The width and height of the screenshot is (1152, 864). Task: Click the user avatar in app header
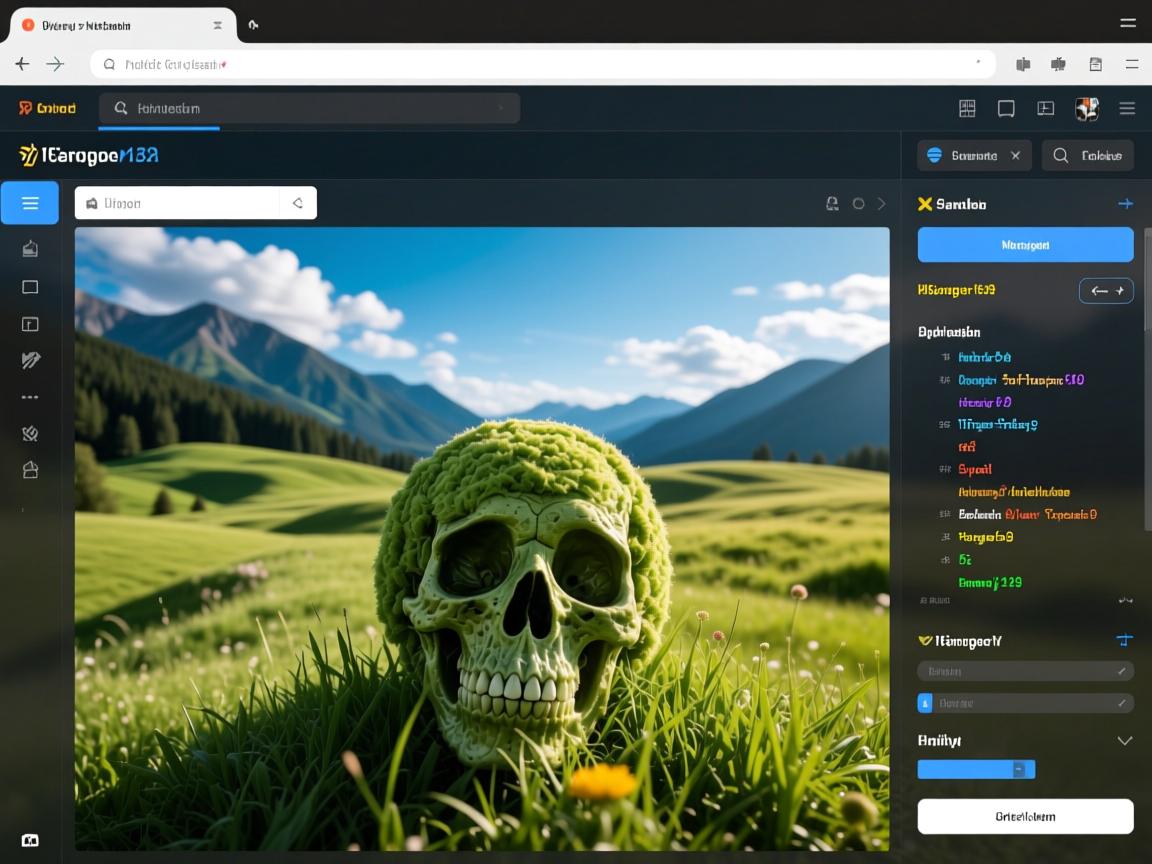tap(1086, 109)
